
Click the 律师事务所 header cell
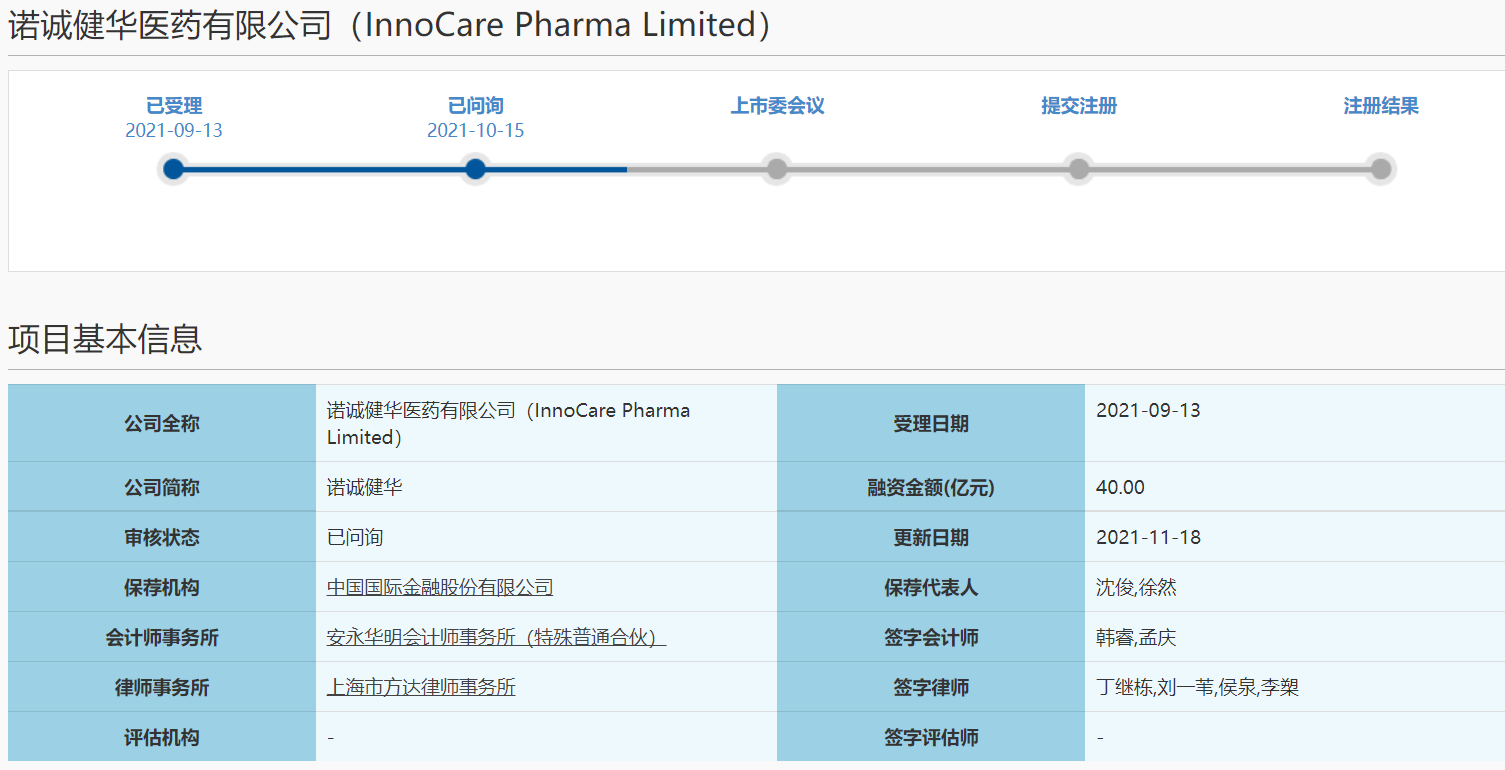pos(162,687)
